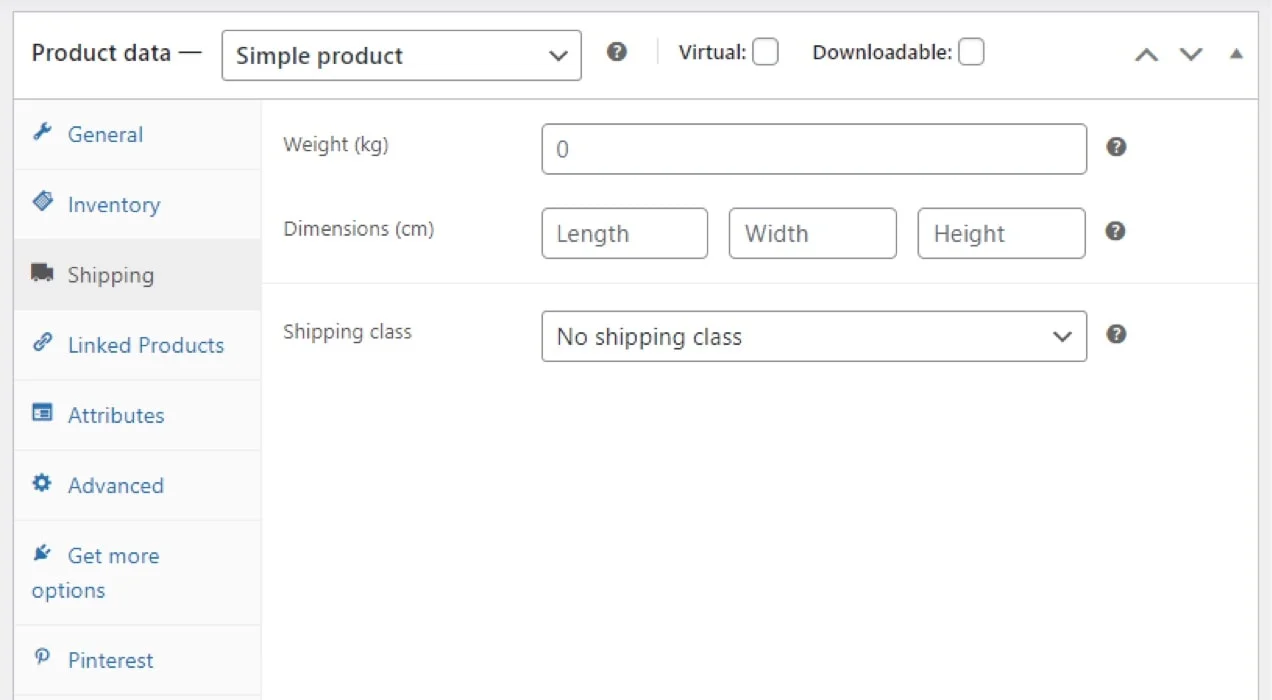Switch to the Linked Products tab

pos(146,345)
